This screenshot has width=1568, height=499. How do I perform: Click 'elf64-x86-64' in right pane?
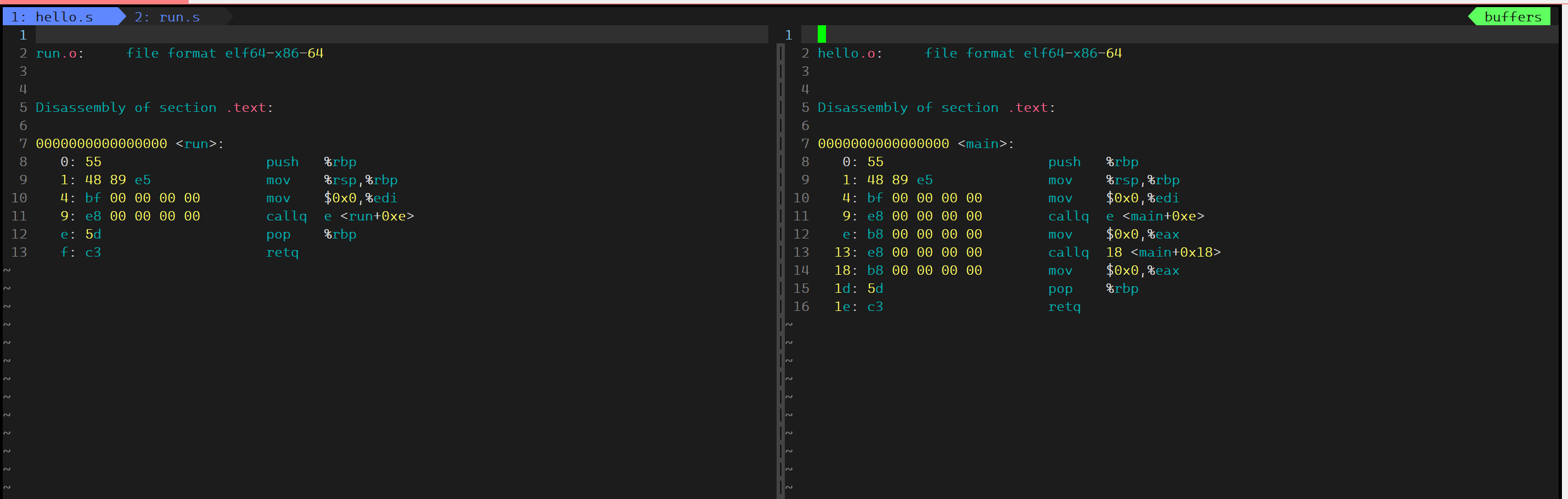1073,54
